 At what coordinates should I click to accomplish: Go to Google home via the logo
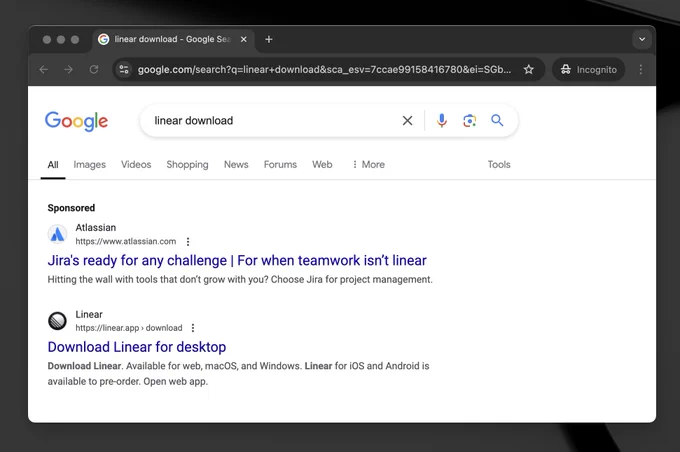pyautogui.click(x=76, y=121)
